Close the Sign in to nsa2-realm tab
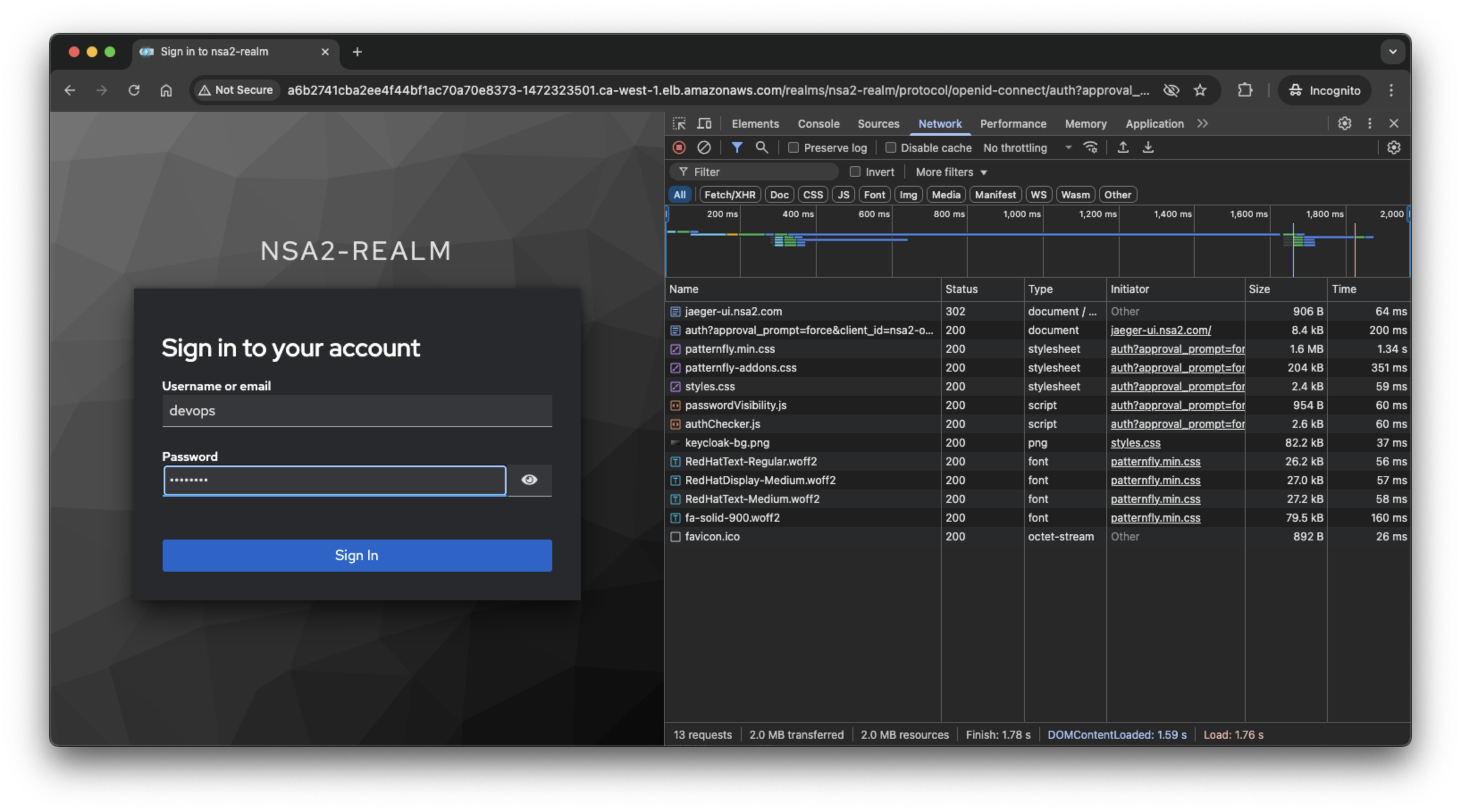Viewport: 1461px width, 812px height. 325,52
